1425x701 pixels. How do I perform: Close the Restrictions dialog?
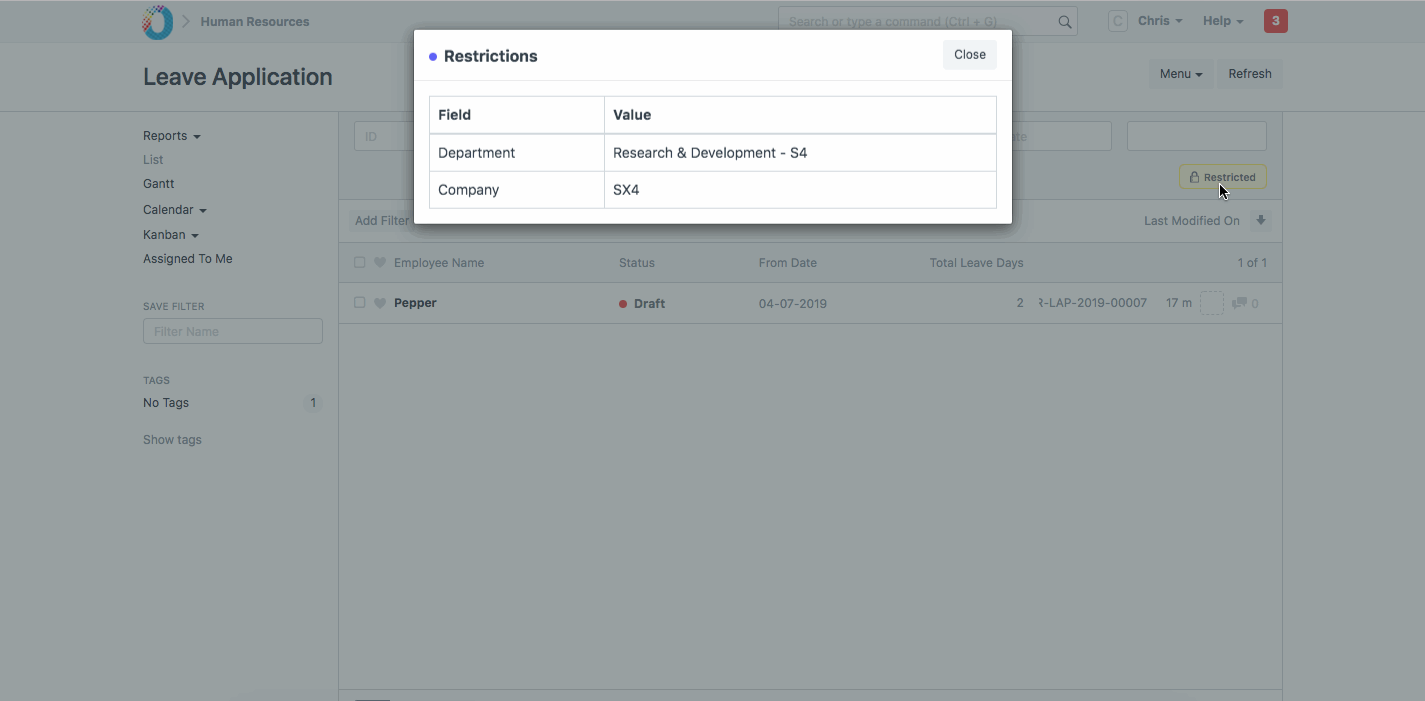(x=969, y=55)
